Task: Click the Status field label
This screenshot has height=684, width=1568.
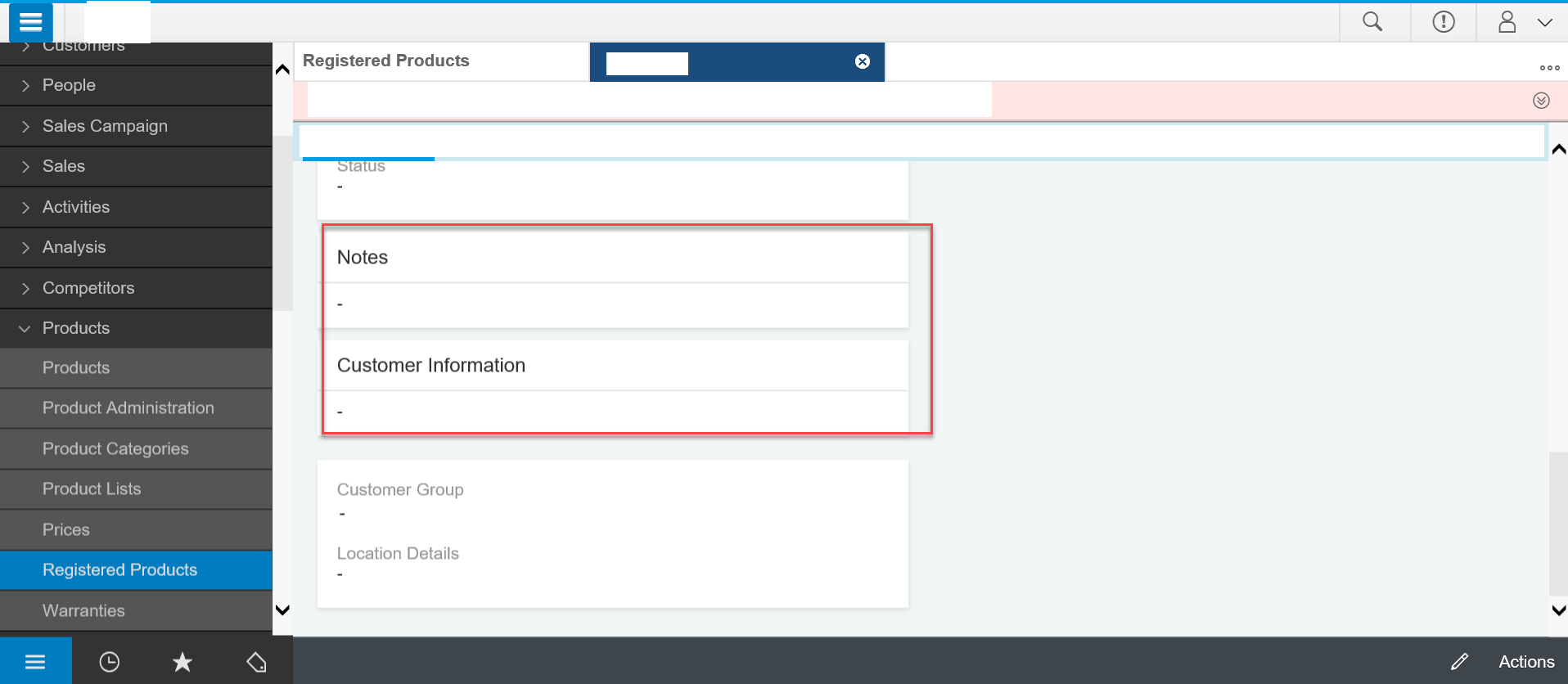Action: [361, 166]
